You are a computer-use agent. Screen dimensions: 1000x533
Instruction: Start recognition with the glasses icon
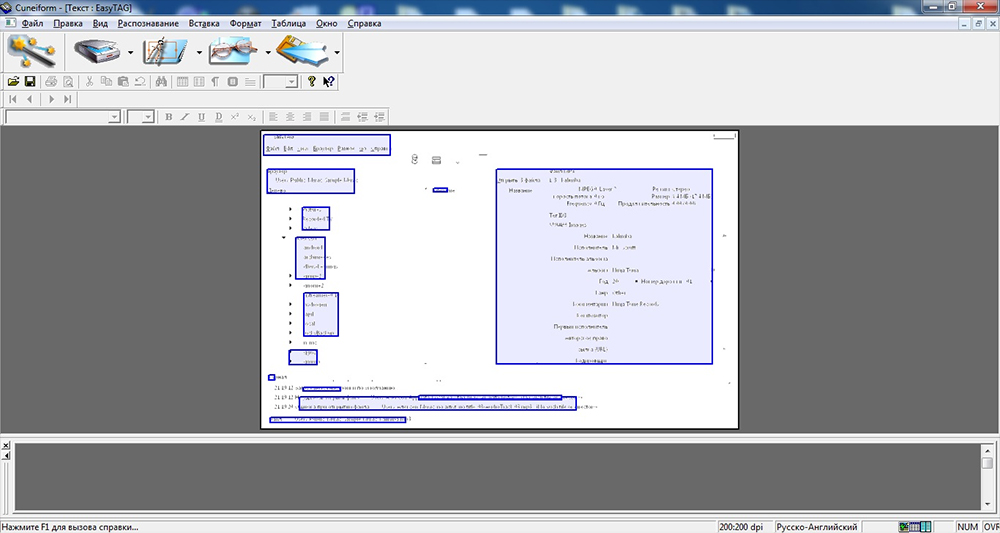pyautogui.click(x=233, y=50)
